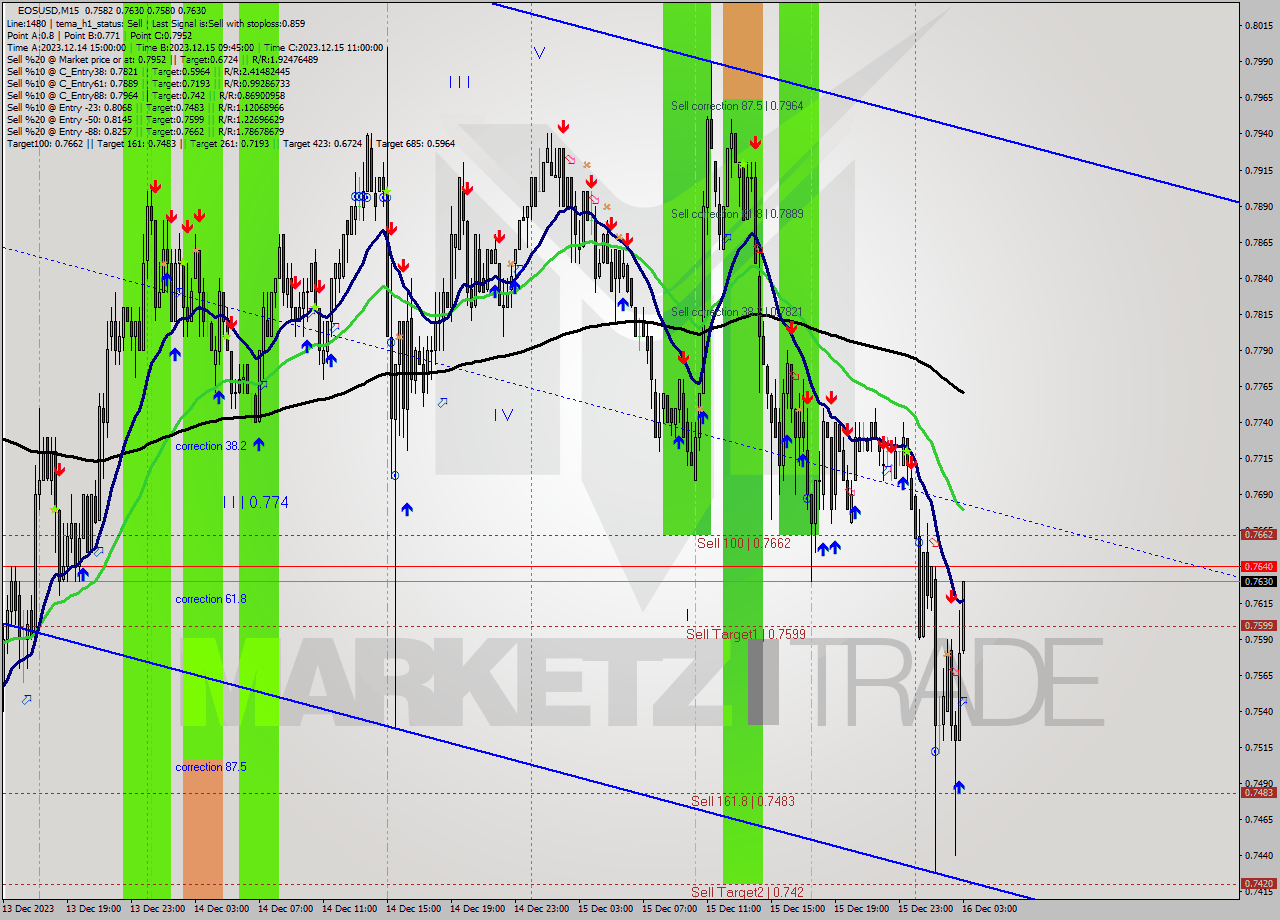The width and height of the screenshot is (1280, 920).
Task: Select the 'Sell Target1 | 0.7599' label
Action: [x=746, y=634]
